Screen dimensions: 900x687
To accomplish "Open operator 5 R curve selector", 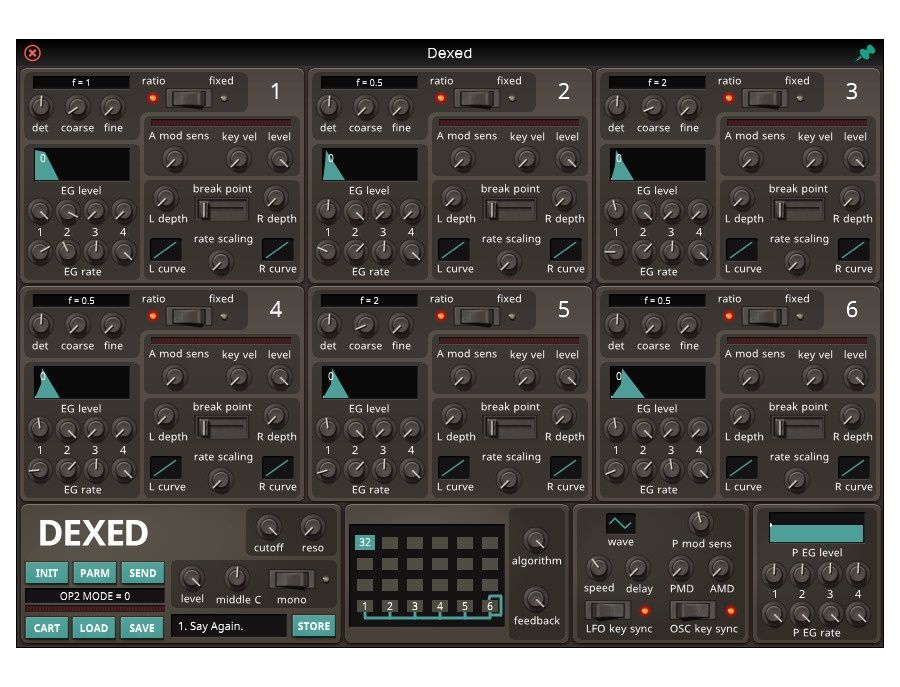I will point(565,467).
